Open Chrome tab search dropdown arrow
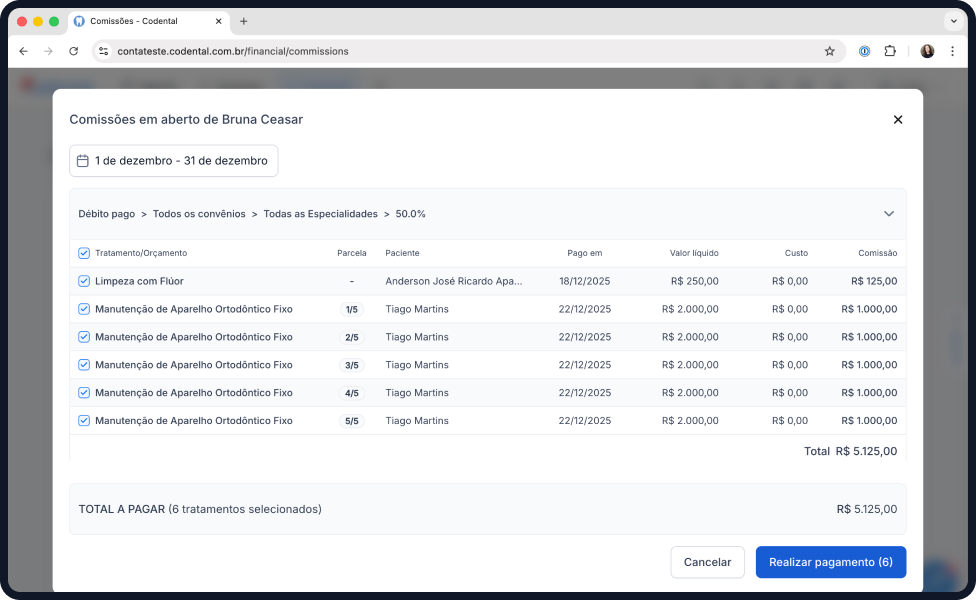Image resolution: width=976 pixels, height=600 pixels. pos(952,21)
